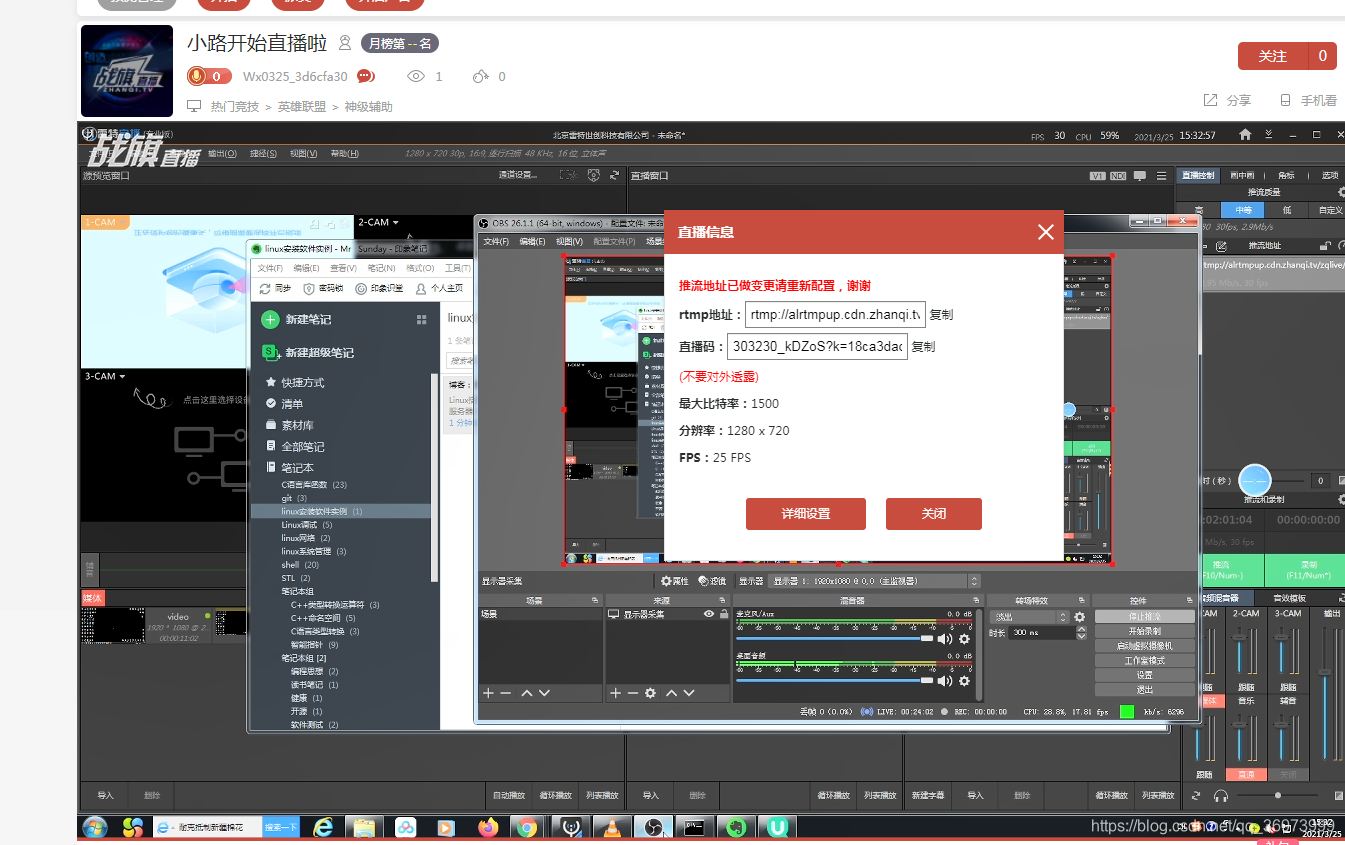
Task: Click the 分享 share link
Action: click(x=1228, y=100)
